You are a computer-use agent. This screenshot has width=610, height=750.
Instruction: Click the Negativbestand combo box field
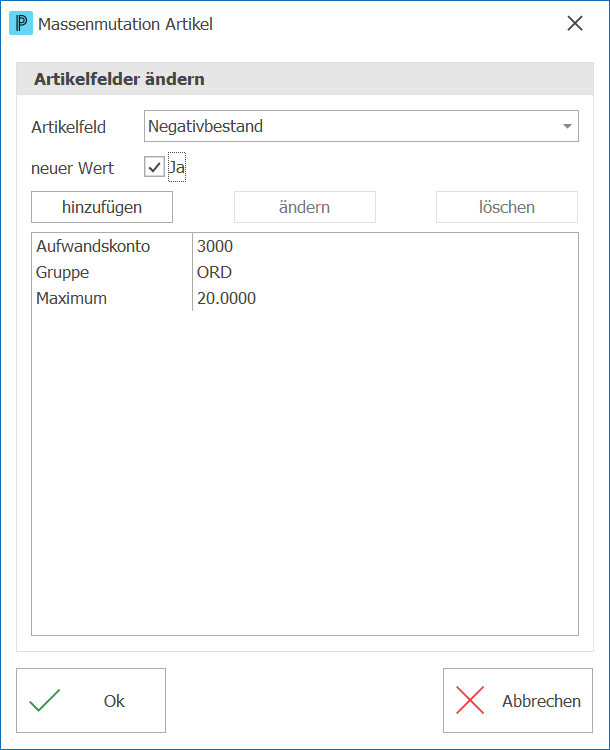click(x=361, y=126)
